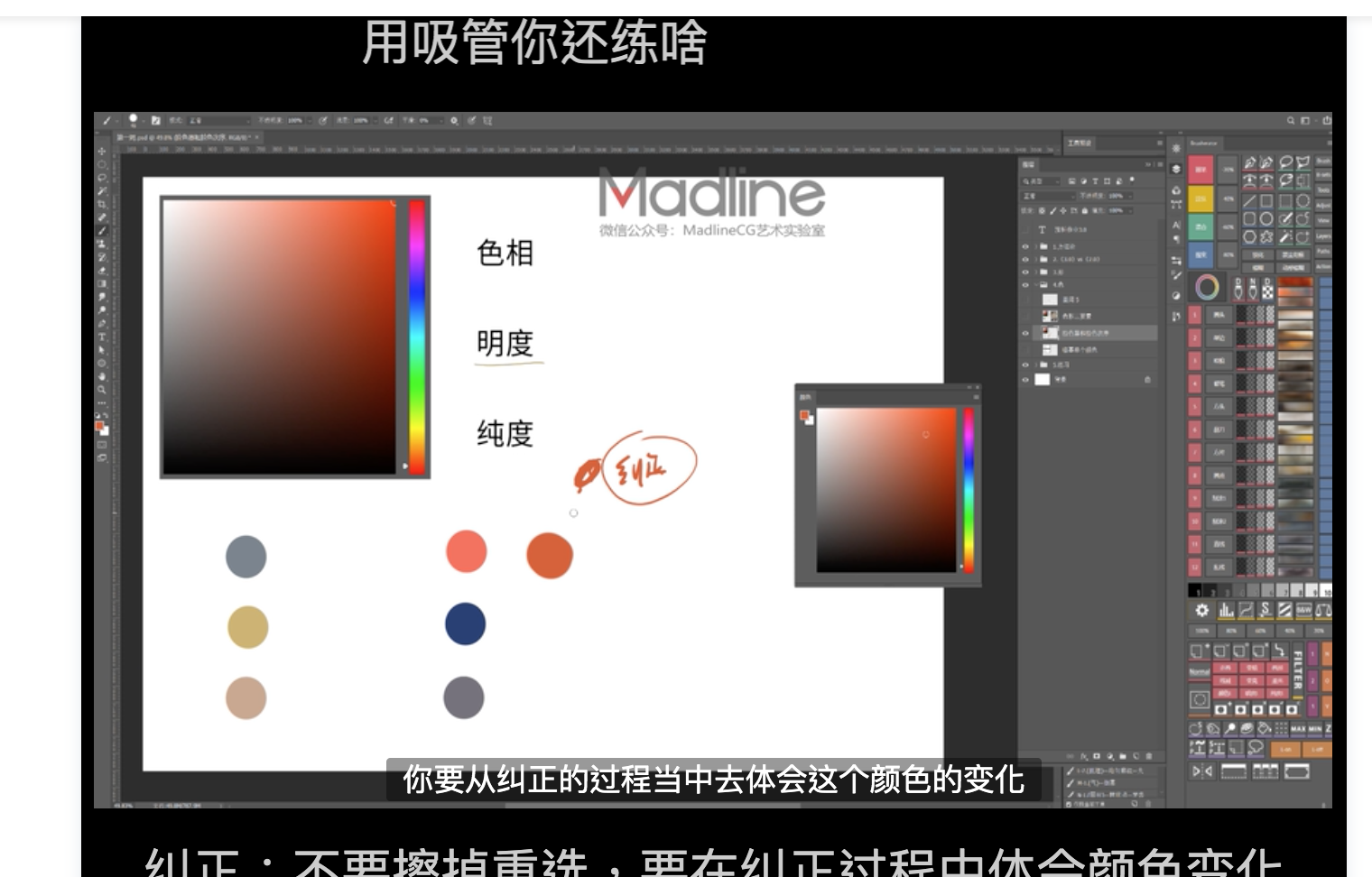This screenshot has height=877, width=1372.
Task: Click the Photoshop search icon top right
Action: click(x=1291, y=120)
